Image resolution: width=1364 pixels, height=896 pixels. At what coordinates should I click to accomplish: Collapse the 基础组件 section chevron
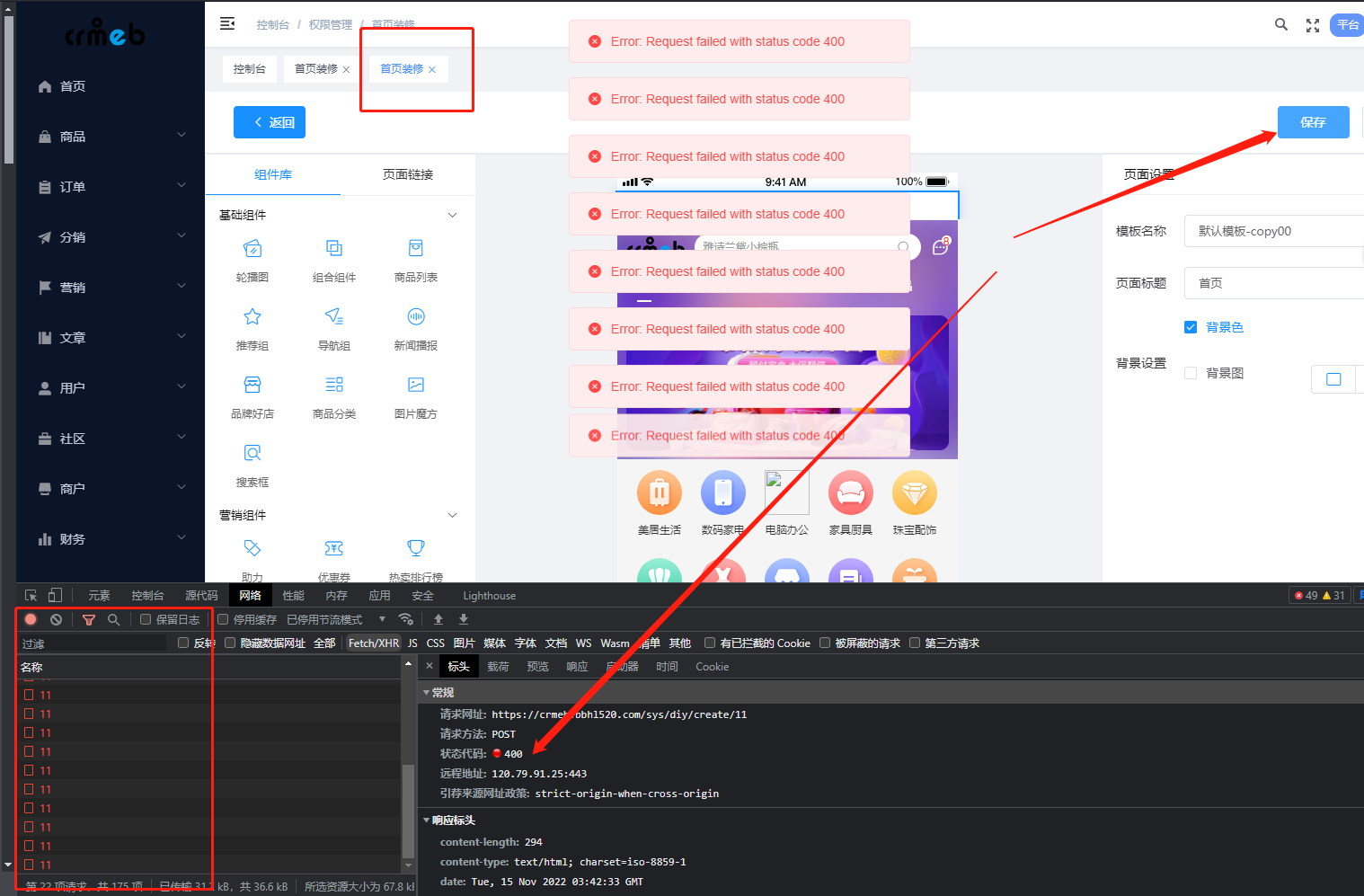[x=453, y=215]
